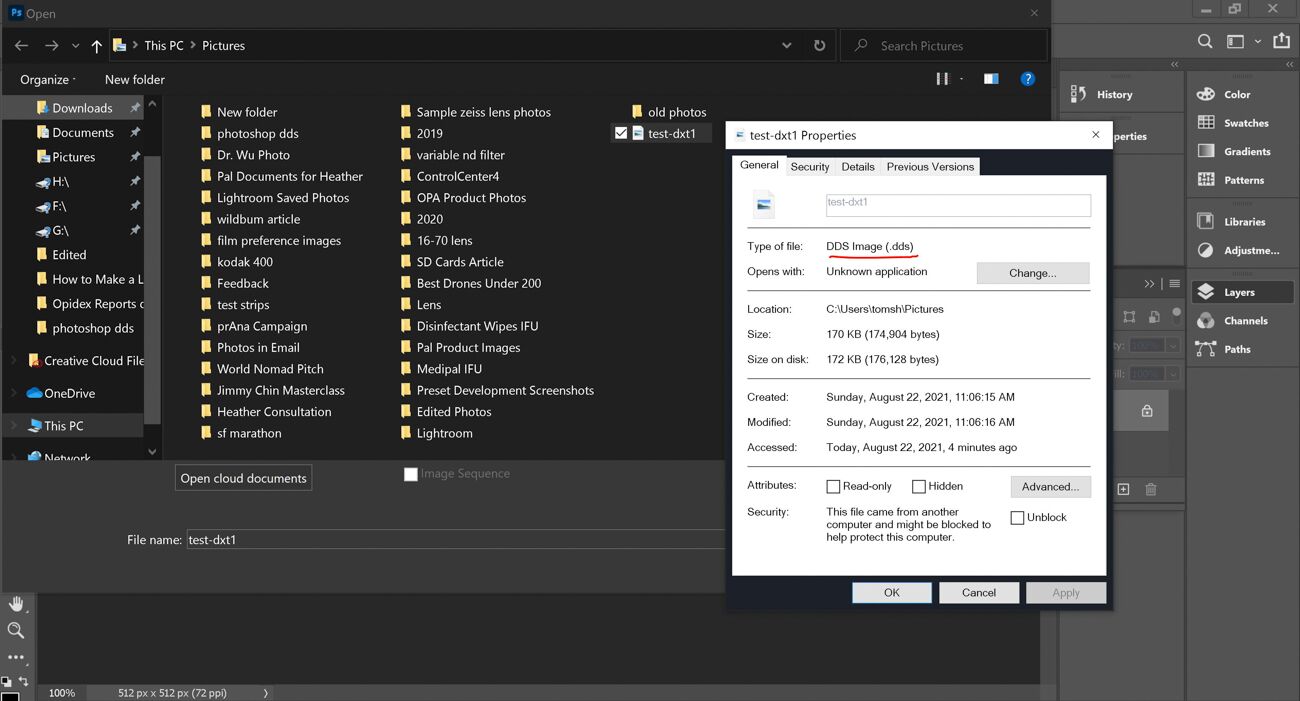Switch to the Details tab
Image resolution: width=1300 pixels, height=701 pixels.
[857, 167]
